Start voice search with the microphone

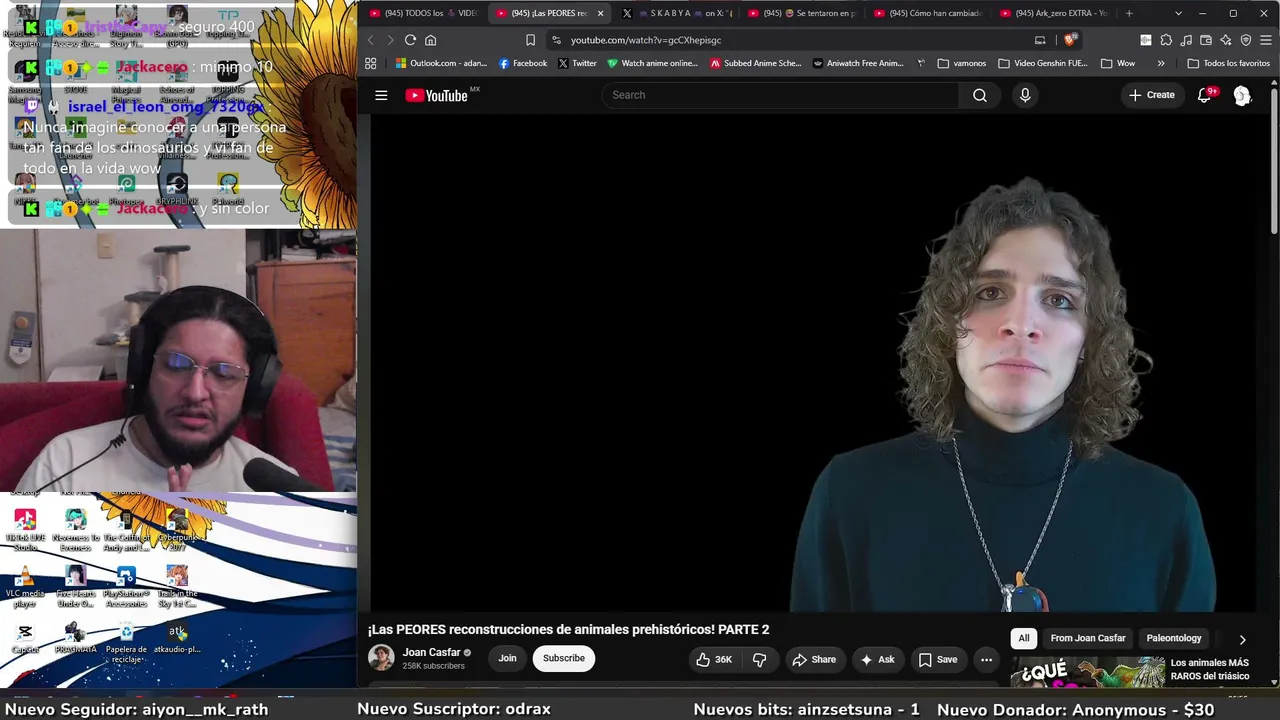(1025, 95)
